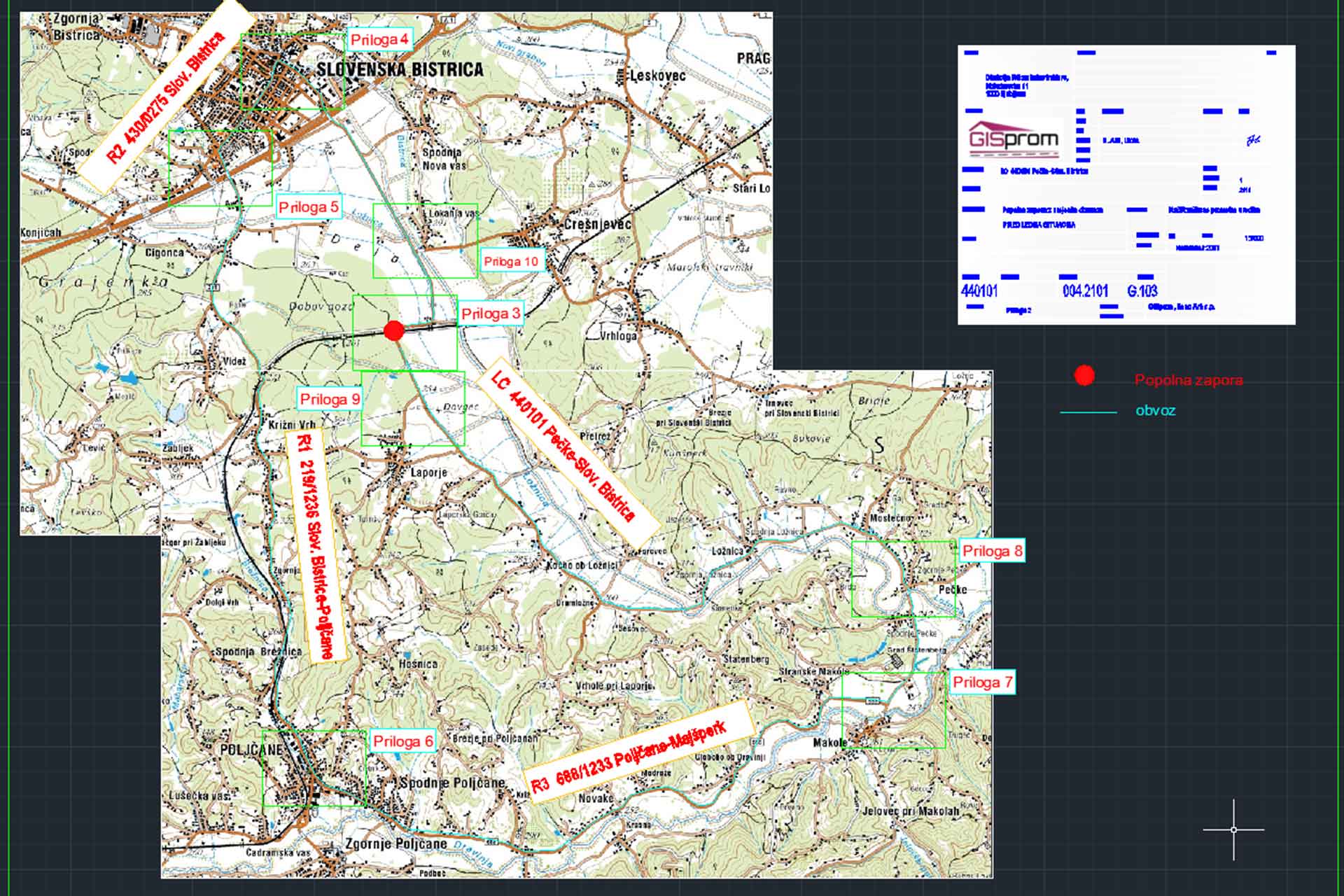Click the Priloga 4 label
Screen dimensions: 1344x896
tap(379, 40)
